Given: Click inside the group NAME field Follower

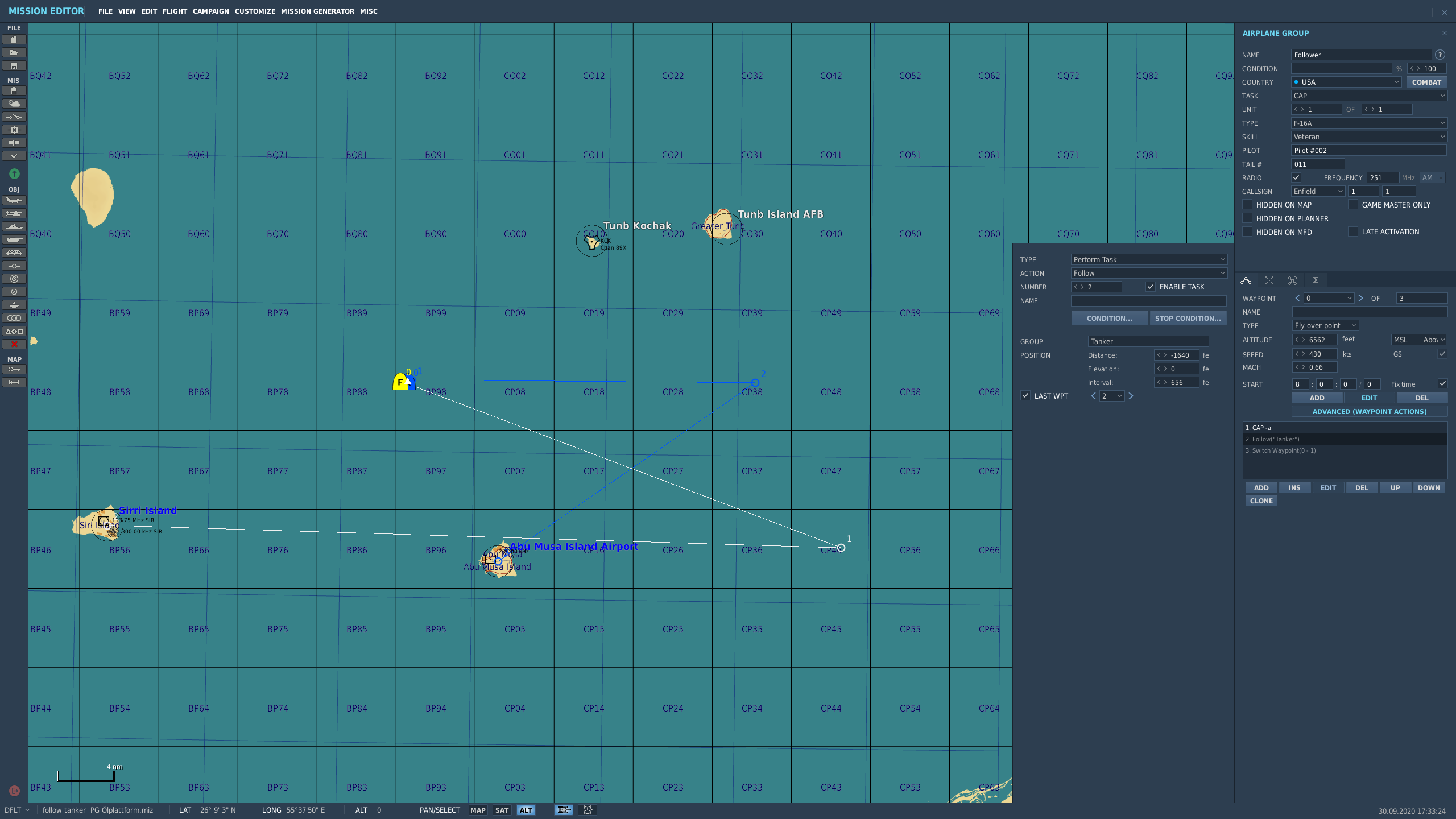Looking at the screenshot, I should click(1361, 55).
